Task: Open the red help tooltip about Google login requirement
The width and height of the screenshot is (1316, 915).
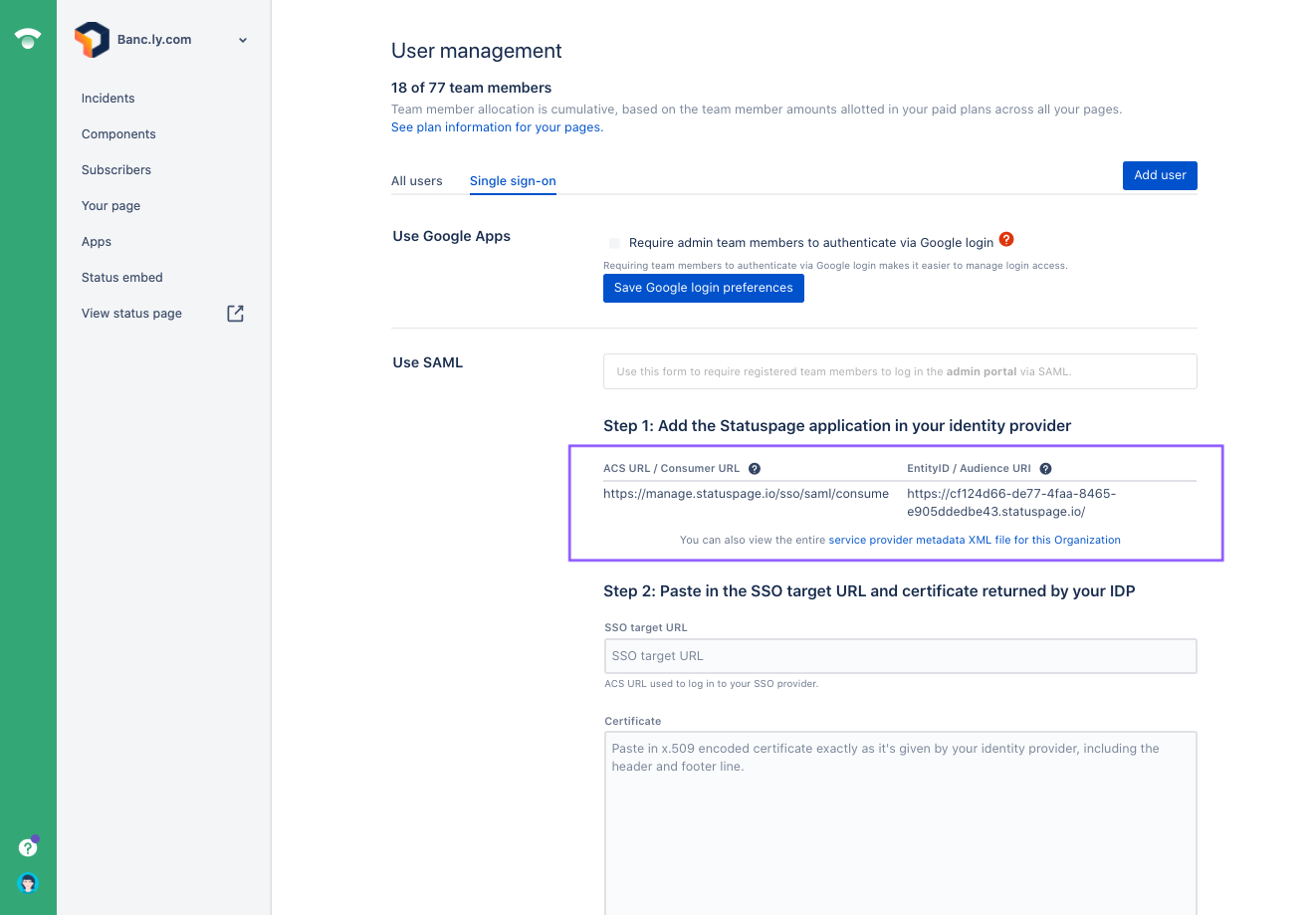Action: pos(1005,239)
